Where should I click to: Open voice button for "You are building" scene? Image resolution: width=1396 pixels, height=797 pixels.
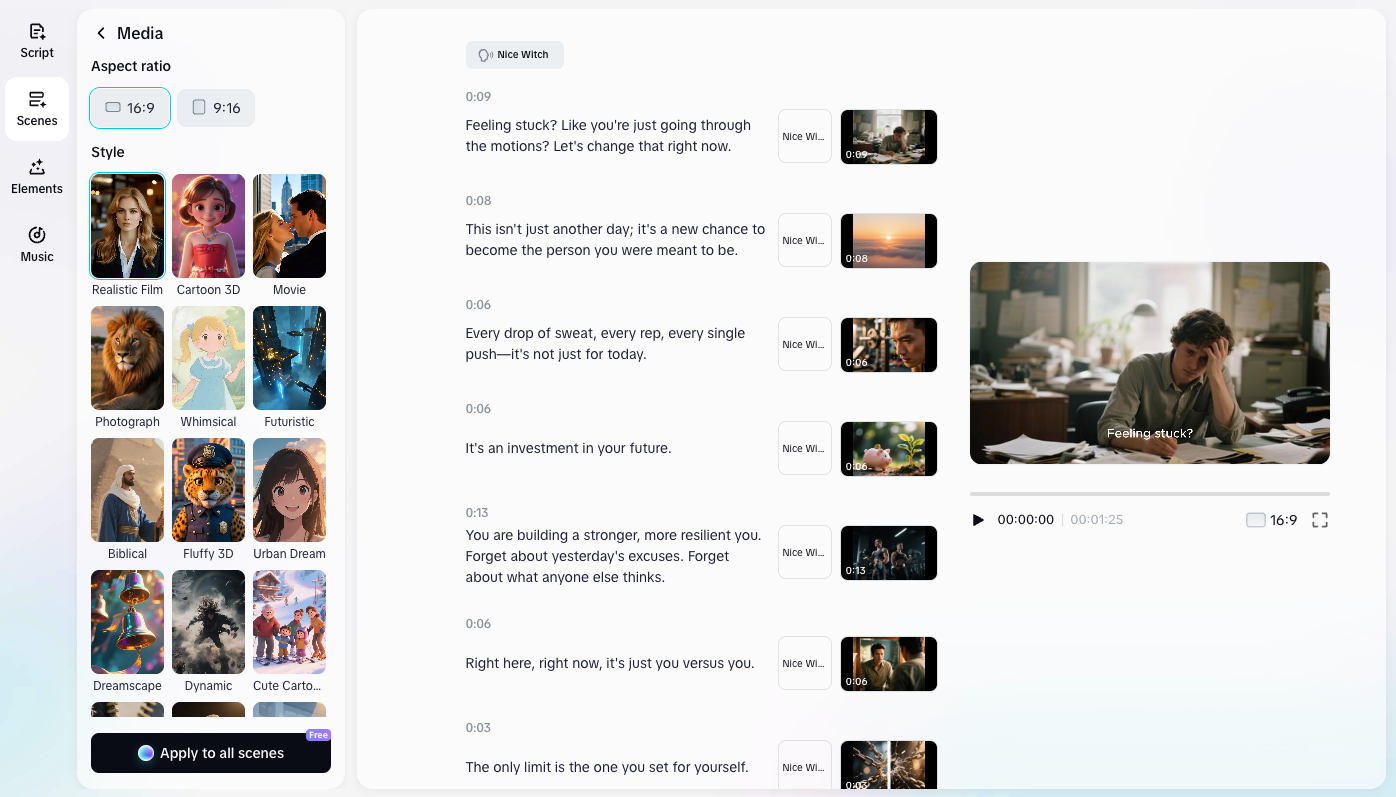805,552
